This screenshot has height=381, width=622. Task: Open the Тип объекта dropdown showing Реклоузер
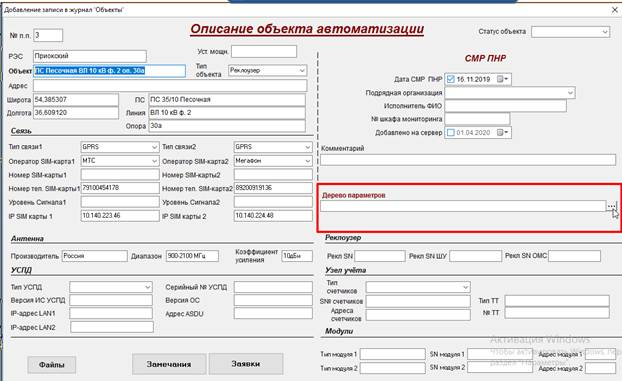[x=302, y=70]
